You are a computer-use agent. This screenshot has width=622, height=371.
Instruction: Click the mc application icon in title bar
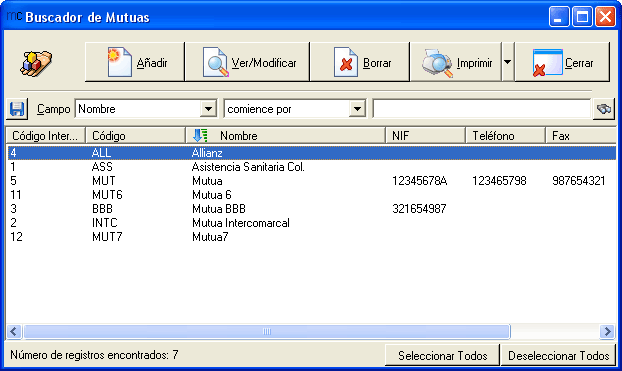pos(14,16)
